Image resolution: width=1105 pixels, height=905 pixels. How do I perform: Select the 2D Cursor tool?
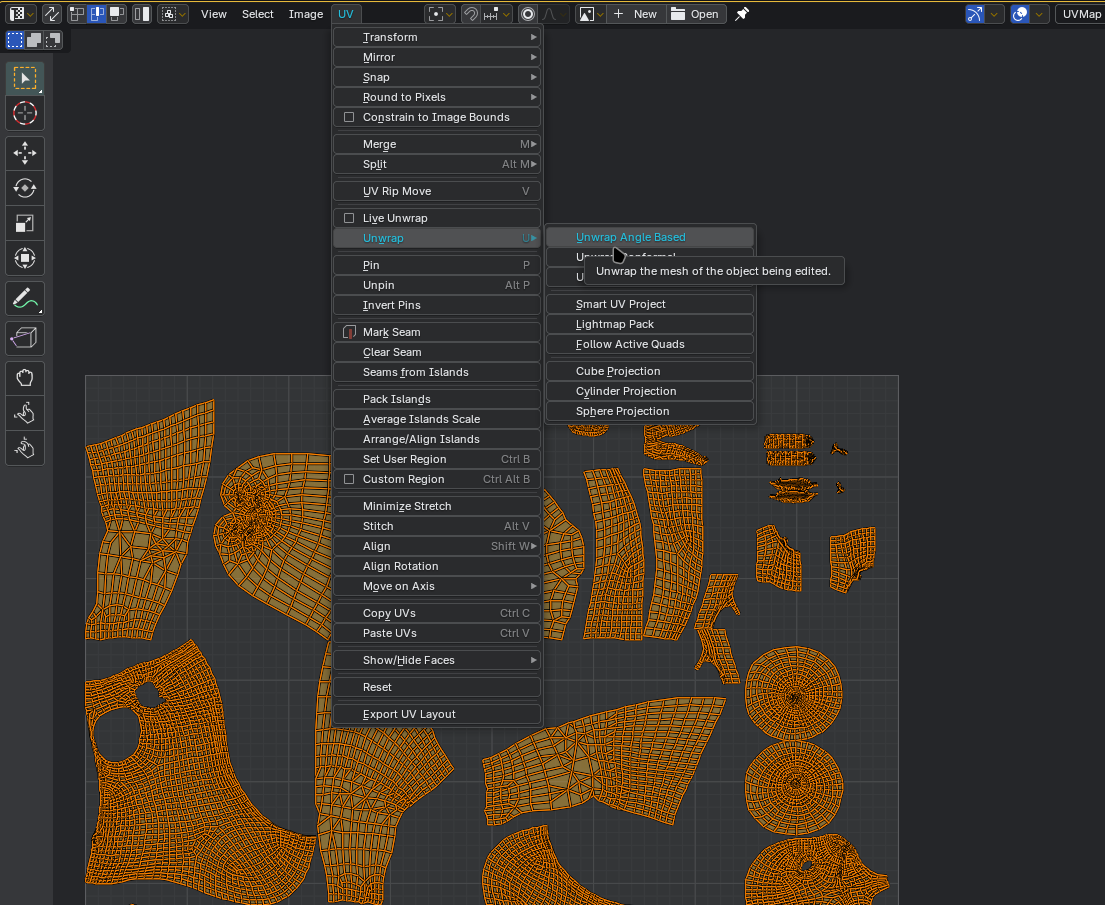tap(25, 113)
